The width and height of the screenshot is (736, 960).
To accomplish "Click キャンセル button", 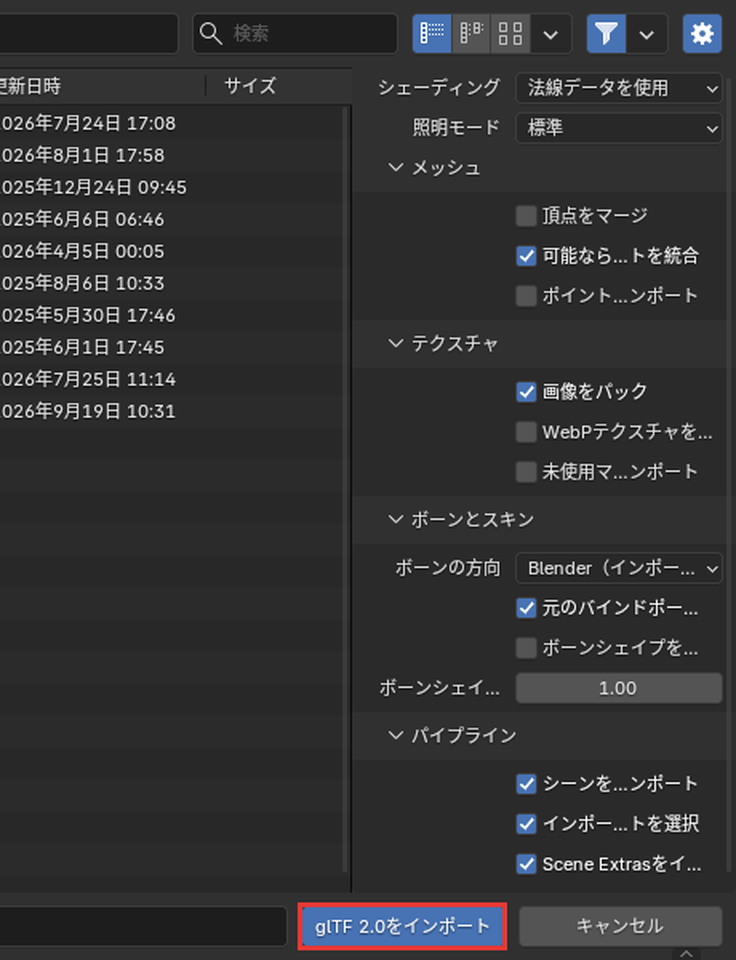I will pyautogui.click(x=620, y=926).
